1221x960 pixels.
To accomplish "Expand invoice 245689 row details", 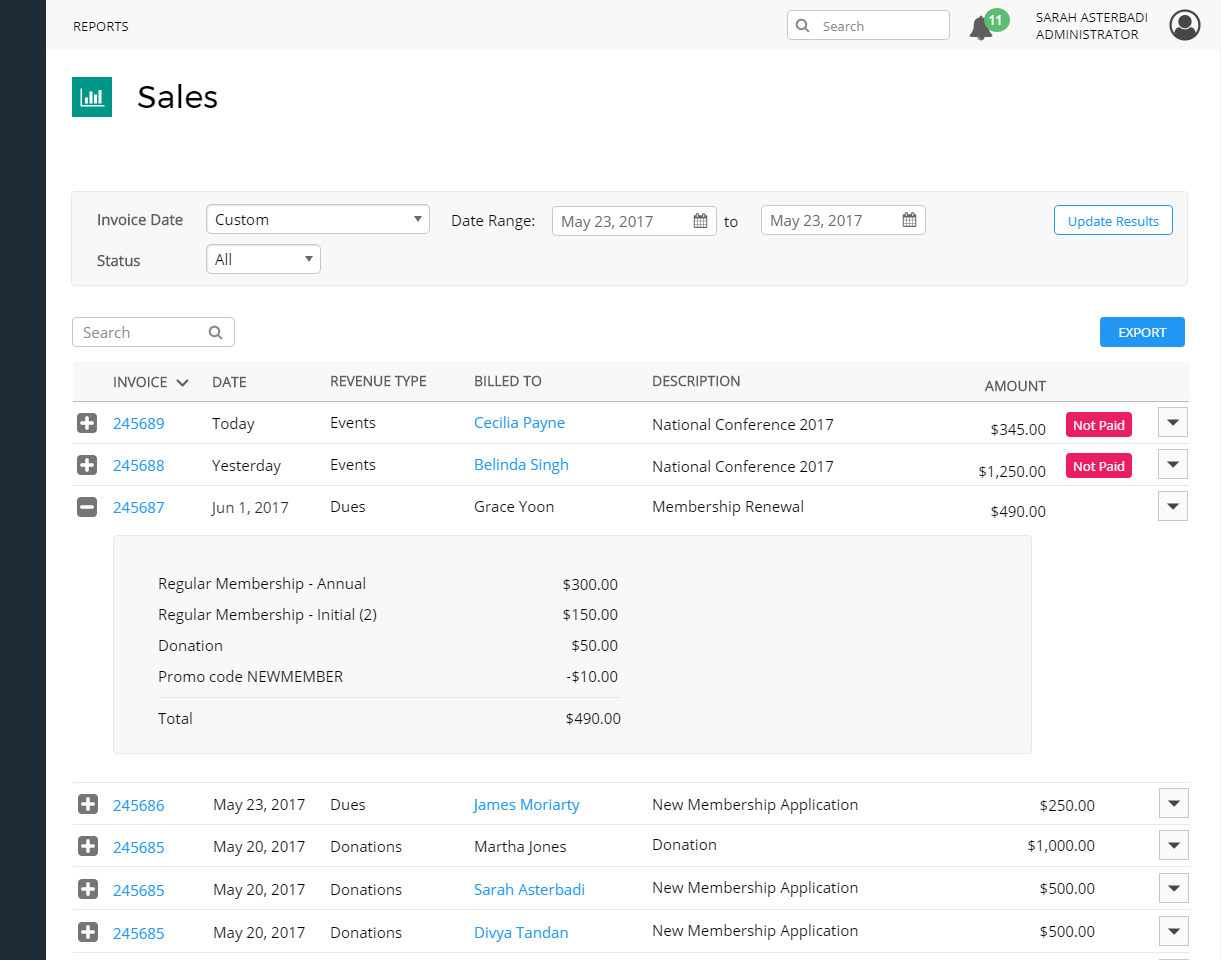I will (x=88, y=424).
